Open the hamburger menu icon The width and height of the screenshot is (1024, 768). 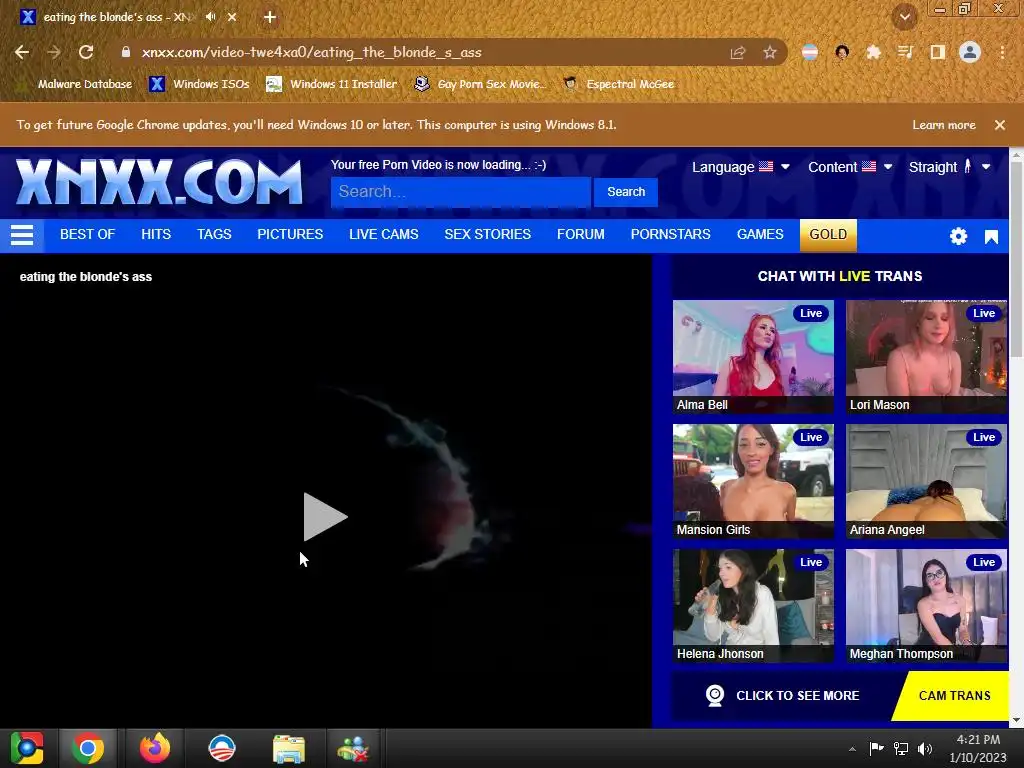pos(22,235)
